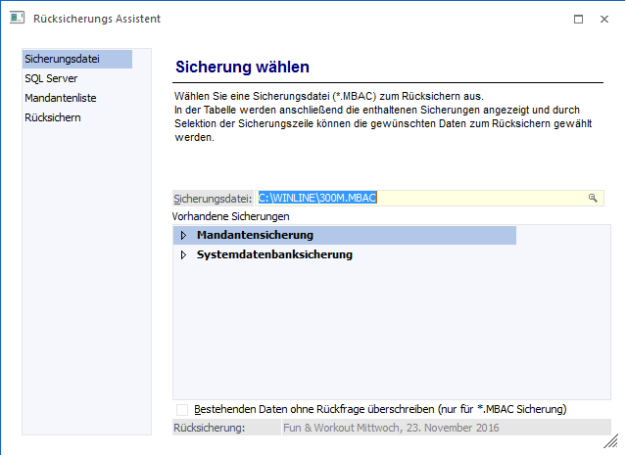Click the Rücksicherungs Assistent title bar icon

pos(17,19)
